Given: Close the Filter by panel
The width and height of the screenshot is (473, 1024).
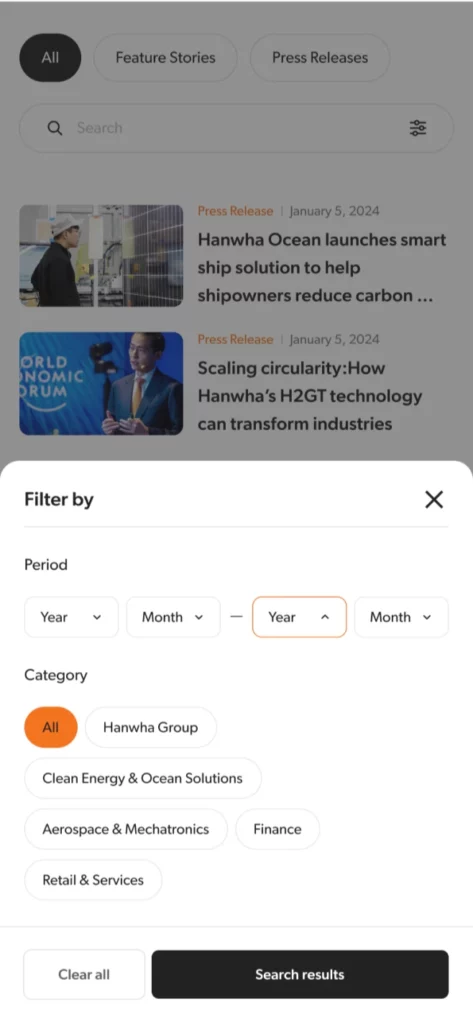Looking at the screenshot, I should click(x=434, y=500).
